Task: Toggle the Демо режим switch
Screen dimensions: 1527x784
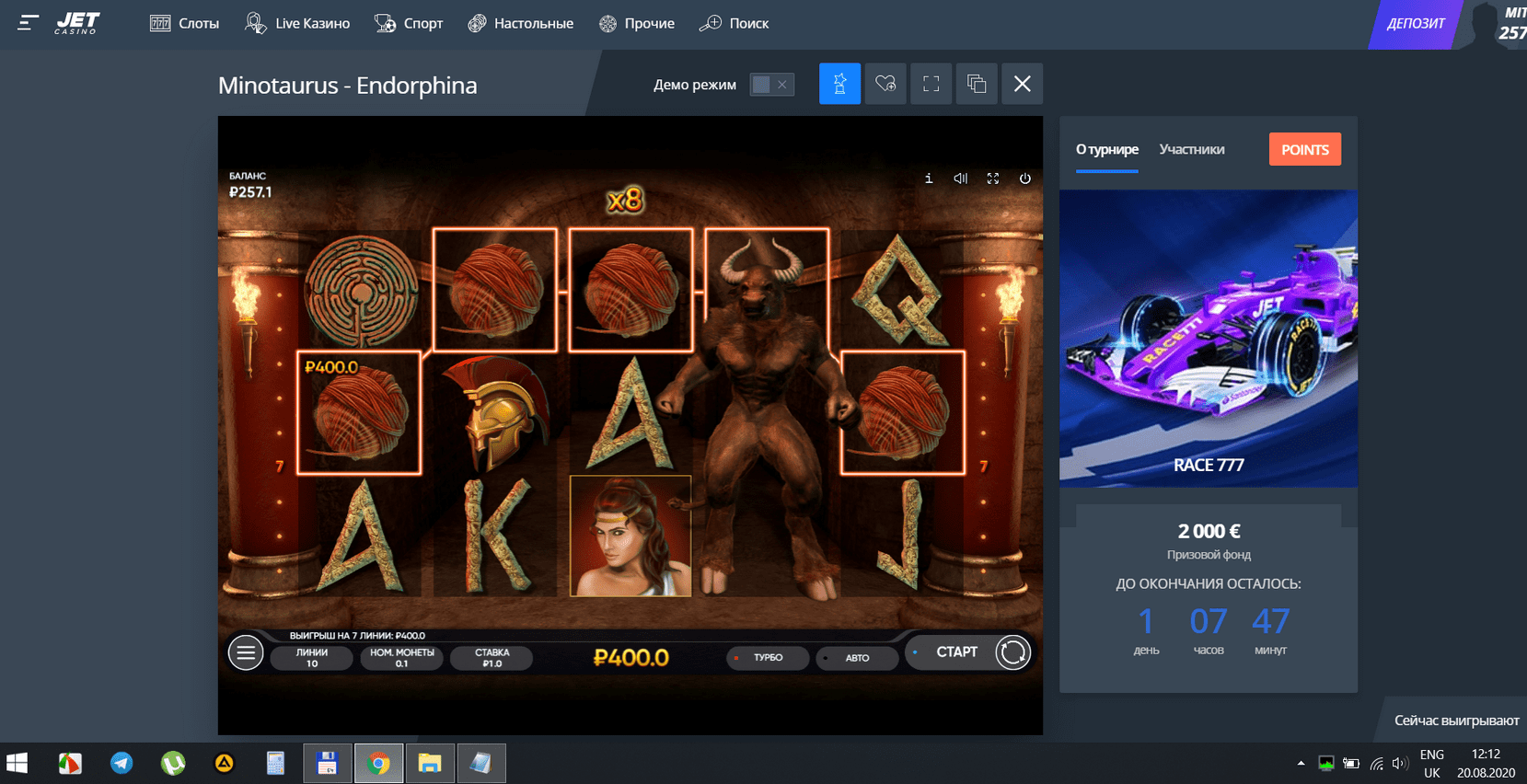Action: click(771, 85)
